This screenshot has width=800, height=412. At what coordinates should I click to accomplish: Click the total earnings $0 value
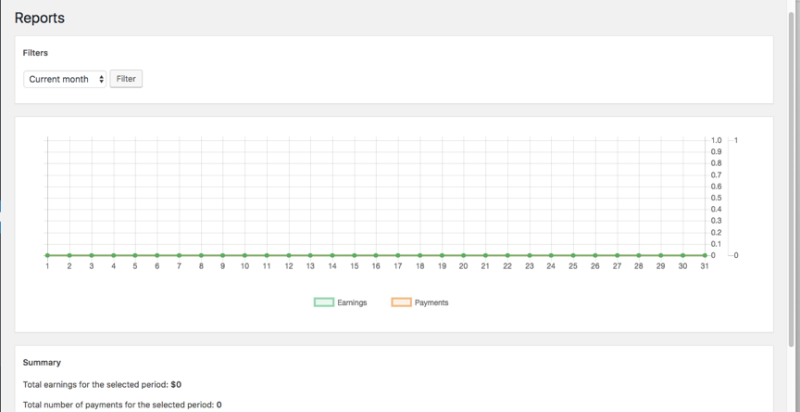point(176,384)
